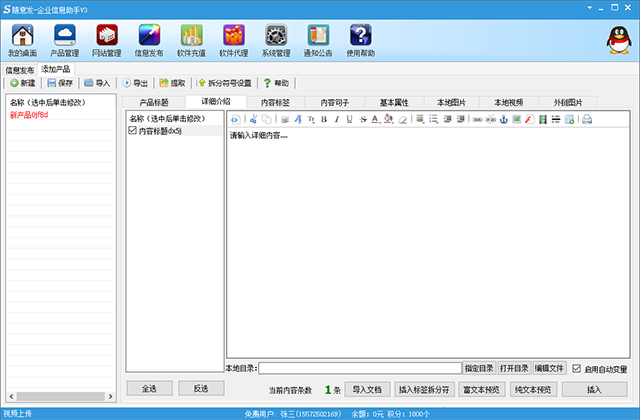Switch to 内容句子 tab
This screenshot has height=420, width=640.
pyautogui.click(x=335, y=102)
